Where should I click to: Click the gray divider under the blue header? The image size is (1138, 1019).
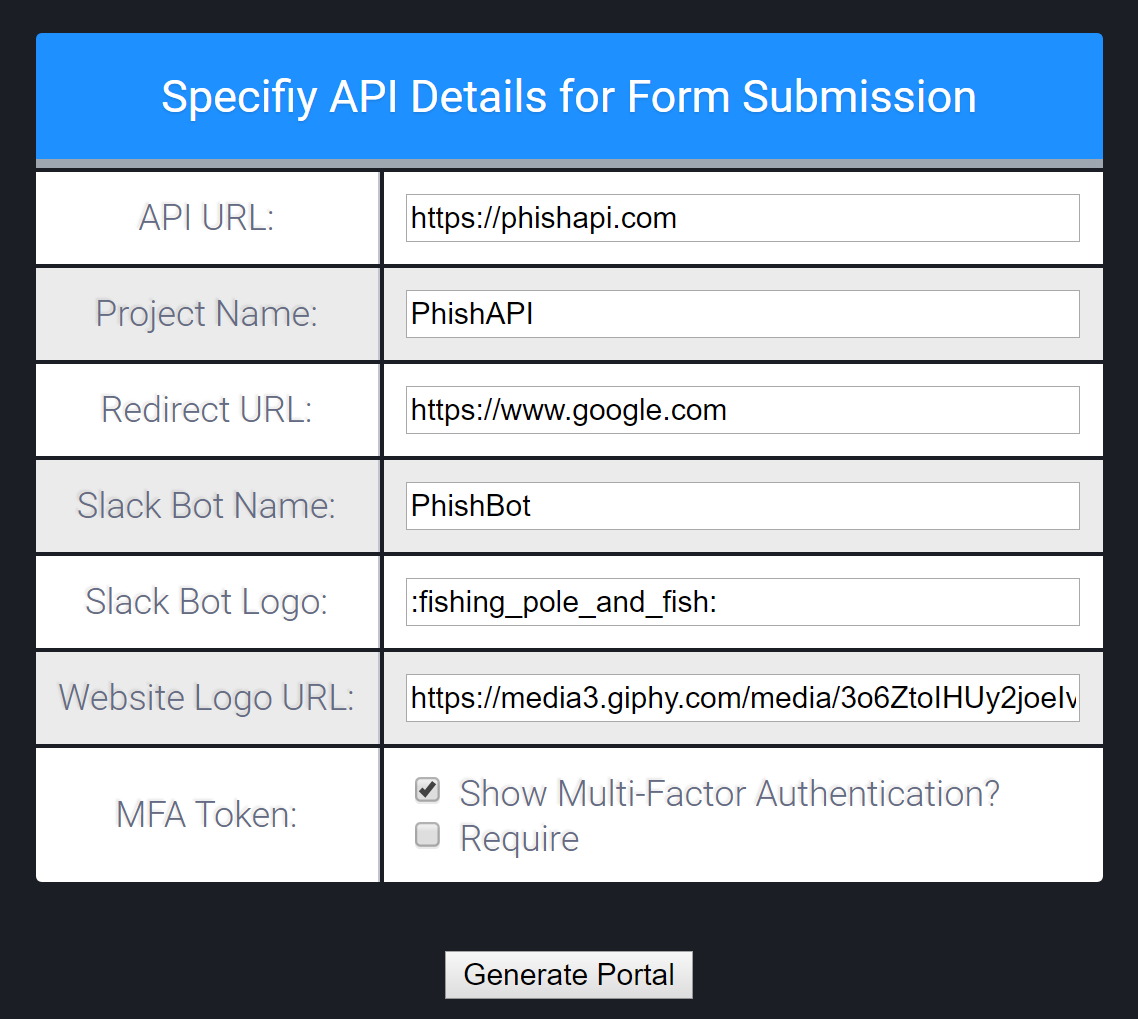(569, 163)
